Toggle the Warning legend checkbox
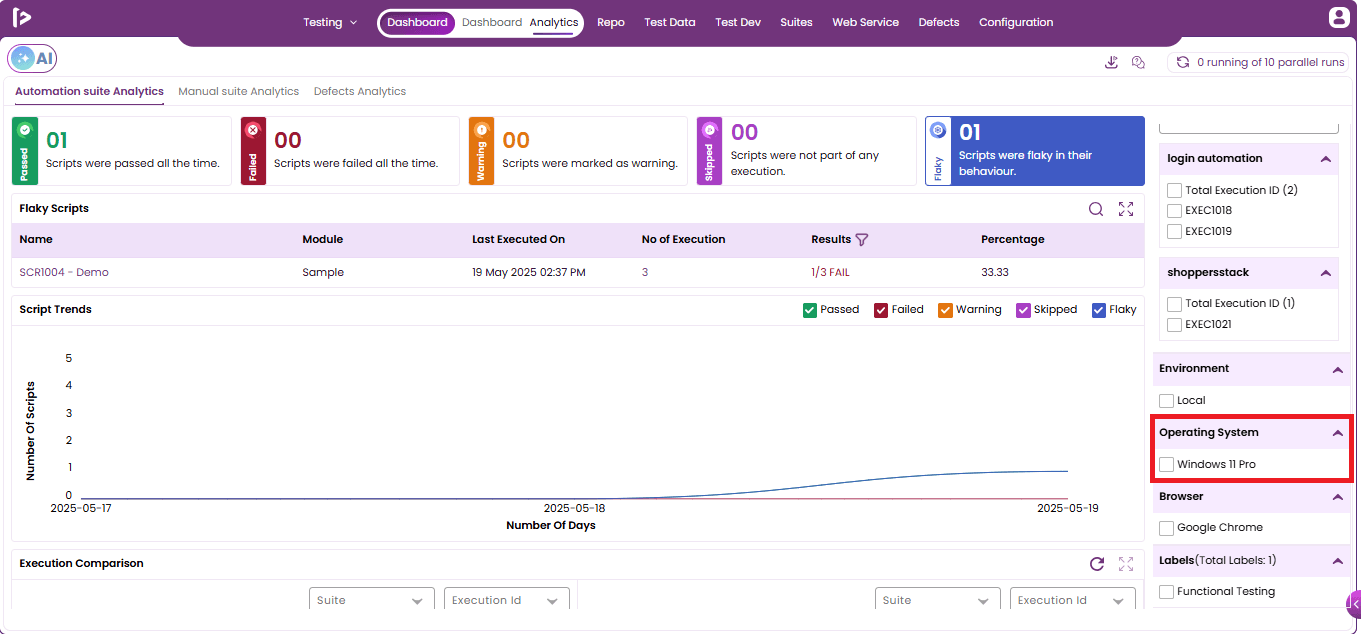Screen dimensions: 1361x634 (945, 310)
